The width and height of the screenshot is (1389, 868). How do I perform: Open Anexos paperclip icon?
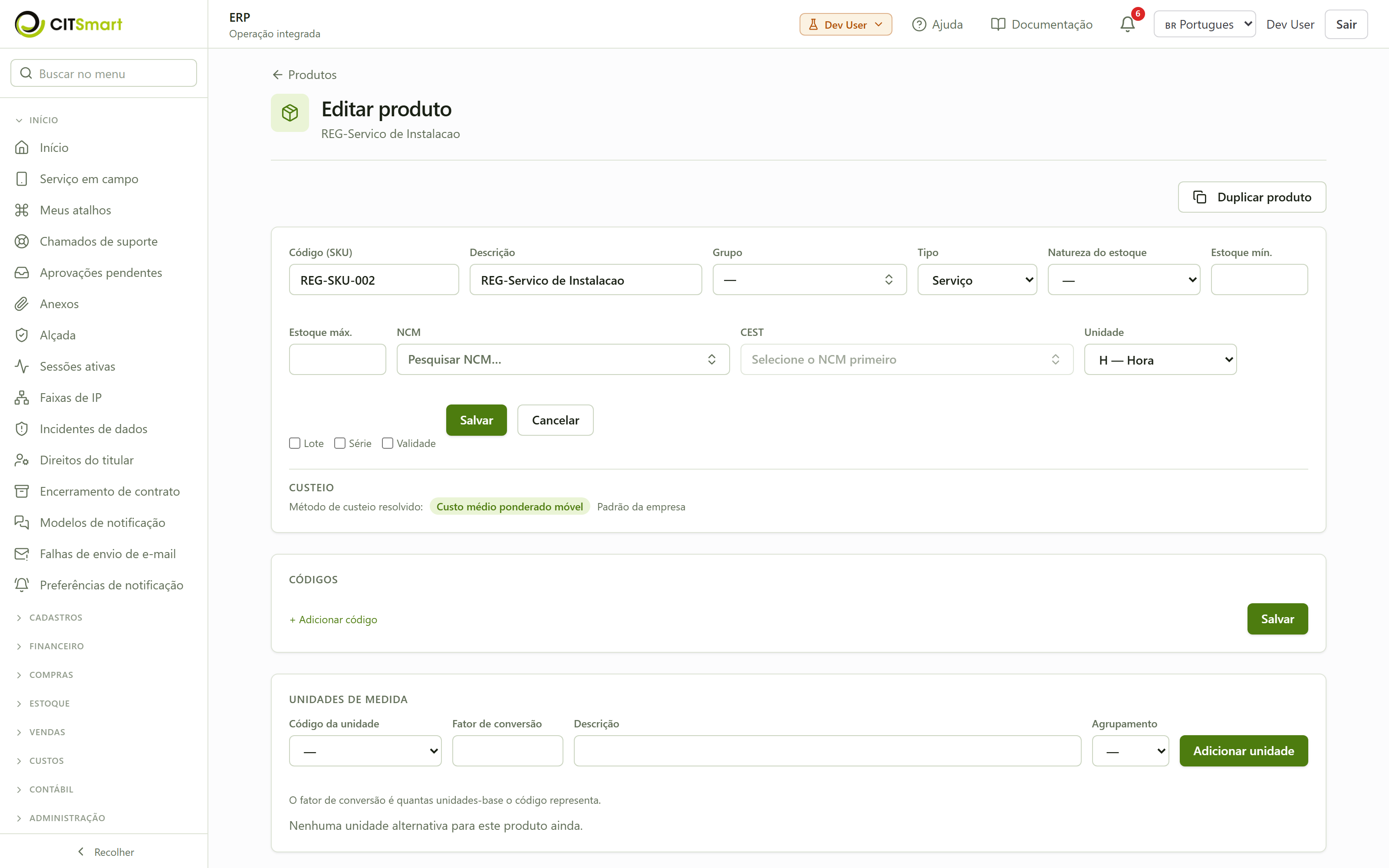22,304
